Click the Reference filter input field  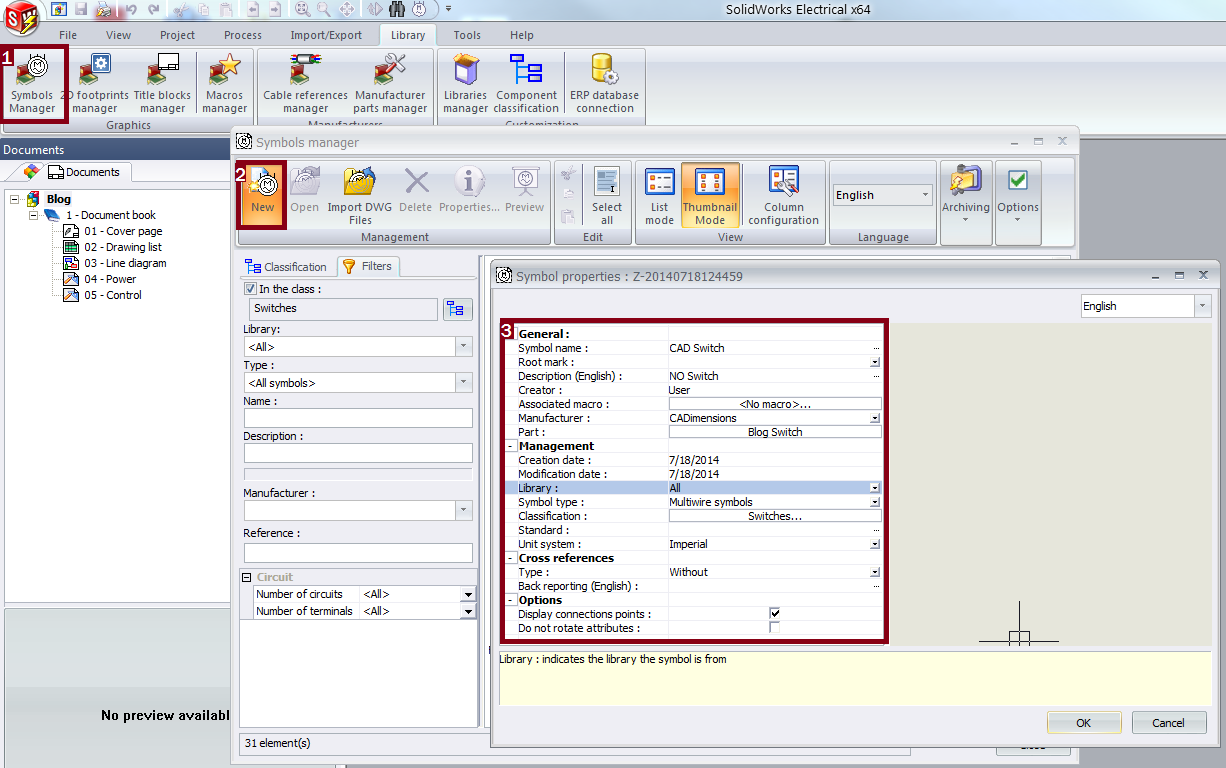[x=358, y=552]
